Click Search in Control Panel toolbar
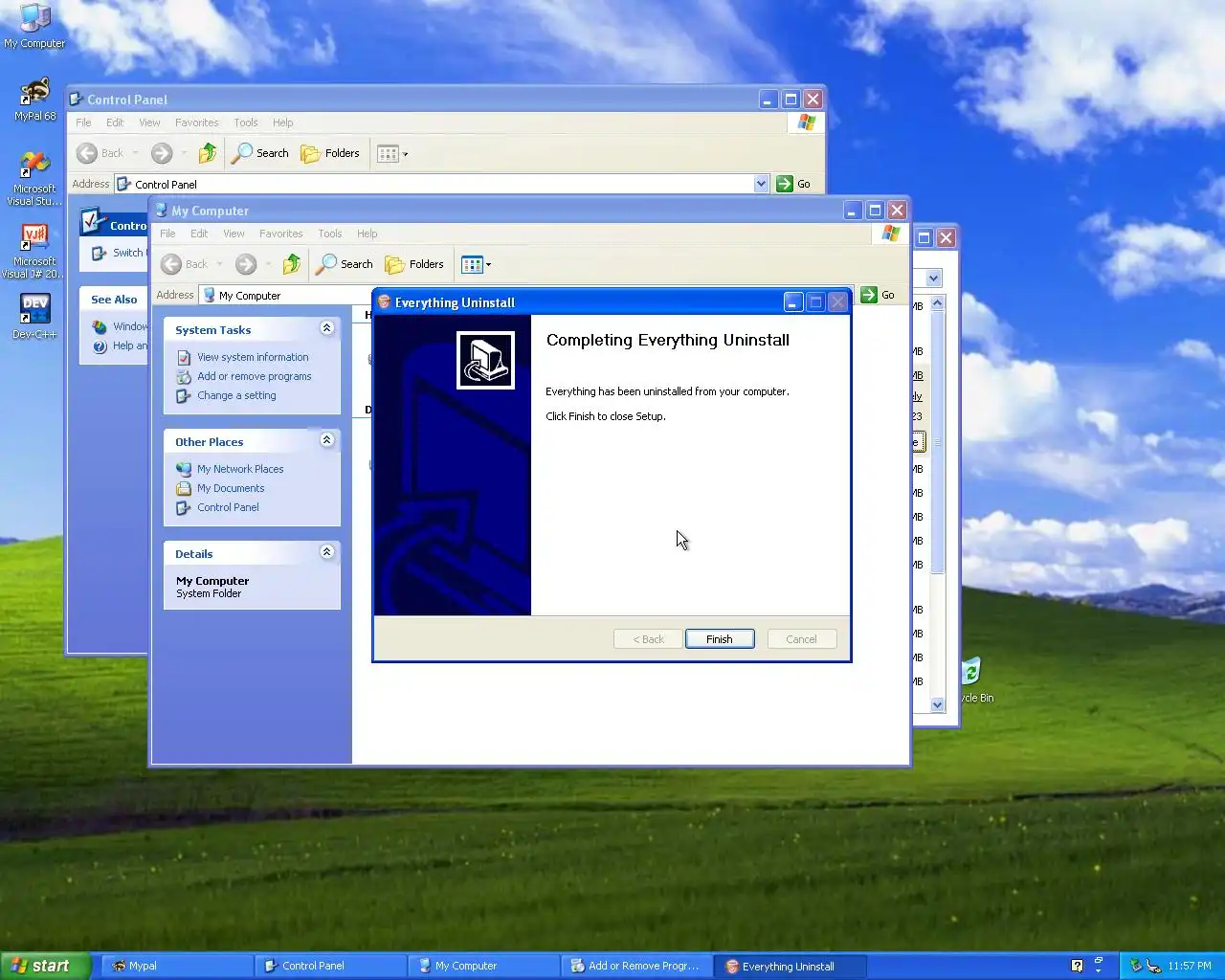1225x980 pixels. [260, 153]
